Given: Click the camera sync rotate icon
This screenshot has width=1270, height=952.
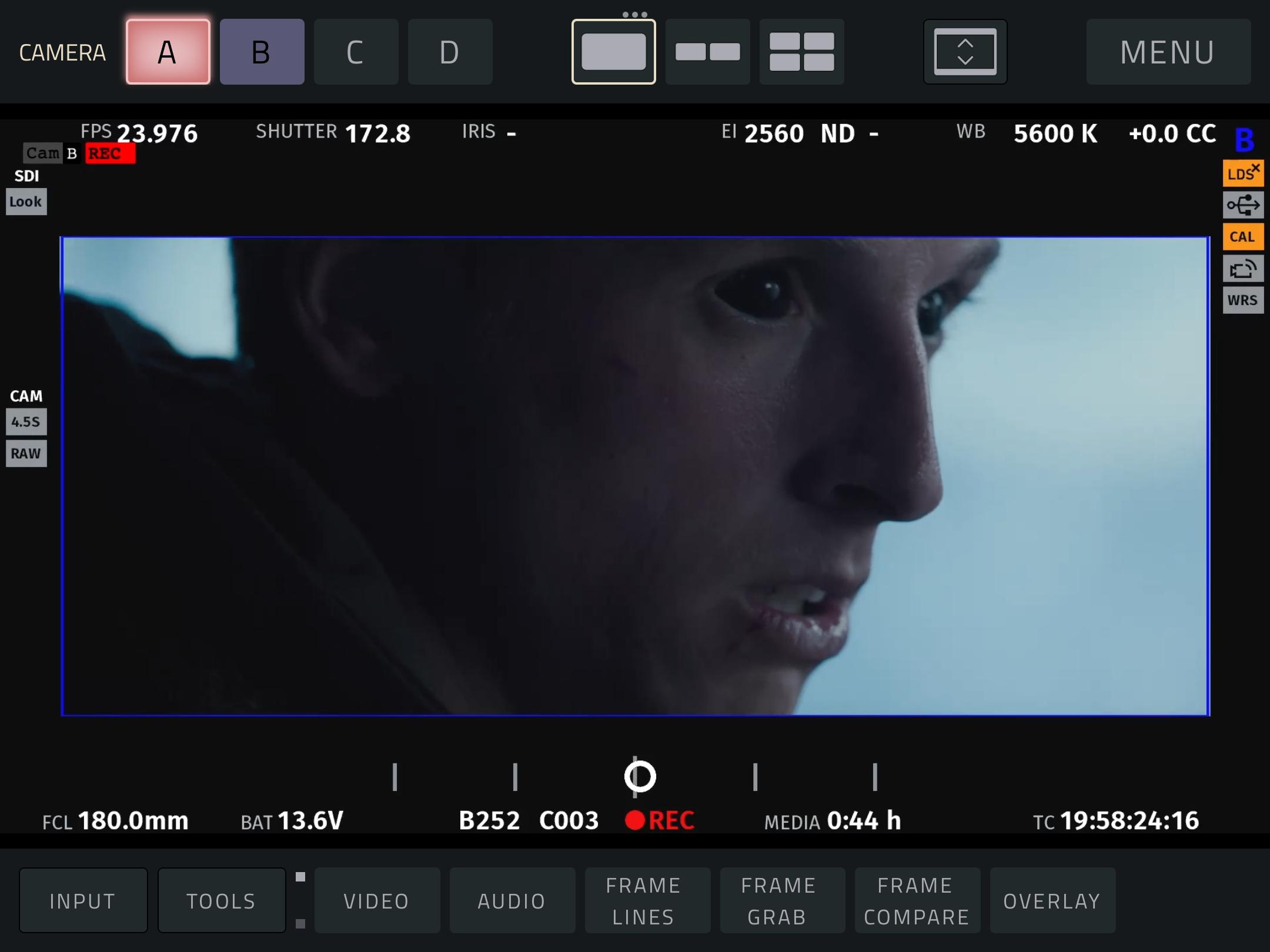Looking at the screenshot, I should point(1242,269).
